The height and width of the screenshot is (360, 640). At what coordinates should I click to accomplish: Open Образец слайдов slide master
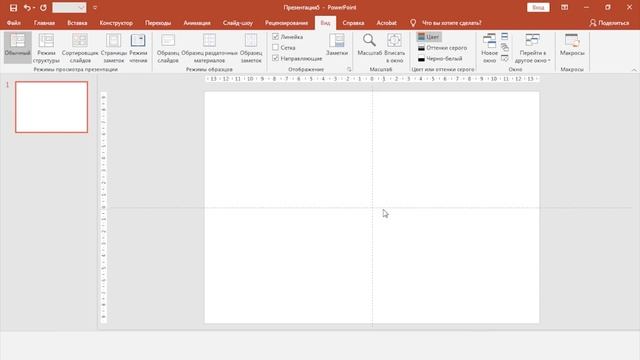pos(168,48)
